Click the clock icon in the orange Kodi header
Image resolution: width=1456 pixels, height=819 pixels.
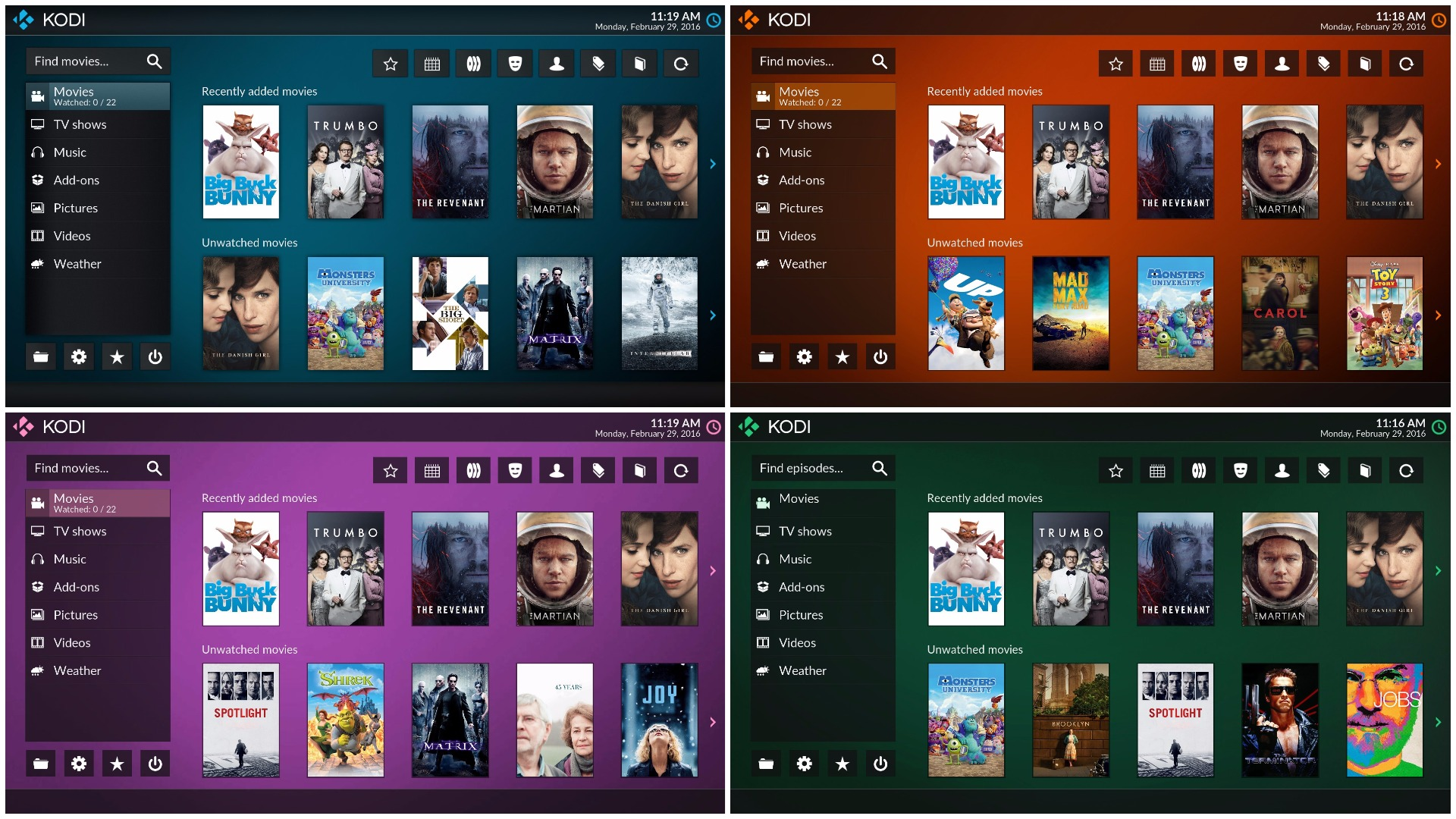[1439, 20]
